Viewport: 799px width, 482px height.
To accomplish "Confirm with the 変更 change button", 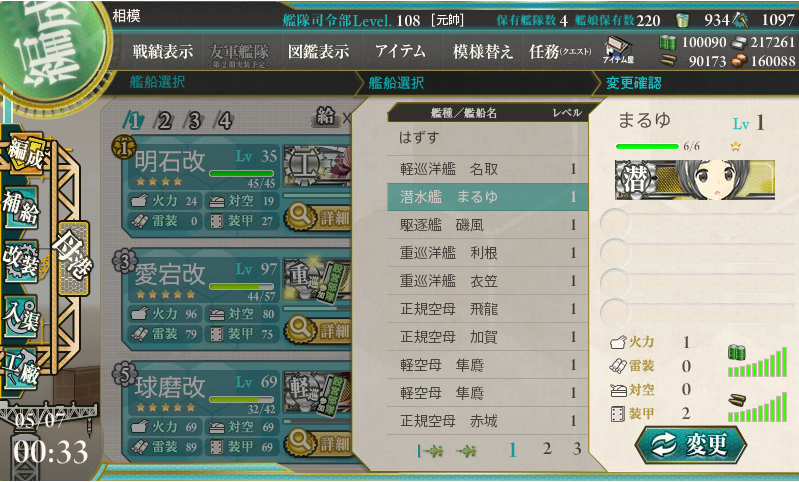I will [x=690, y=445].
